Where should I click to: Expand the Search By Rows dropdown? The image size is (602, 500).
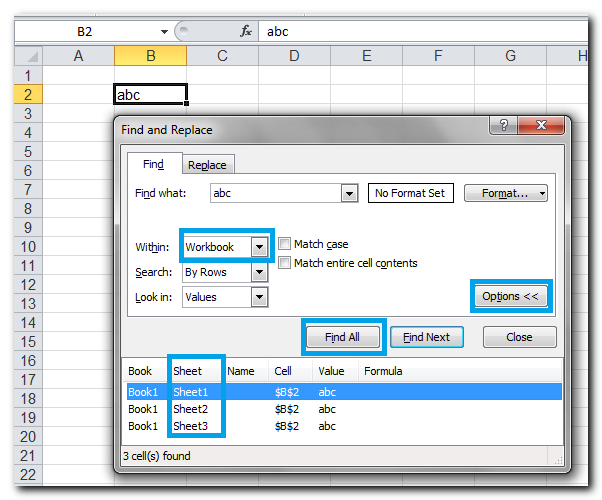point(260,272)
